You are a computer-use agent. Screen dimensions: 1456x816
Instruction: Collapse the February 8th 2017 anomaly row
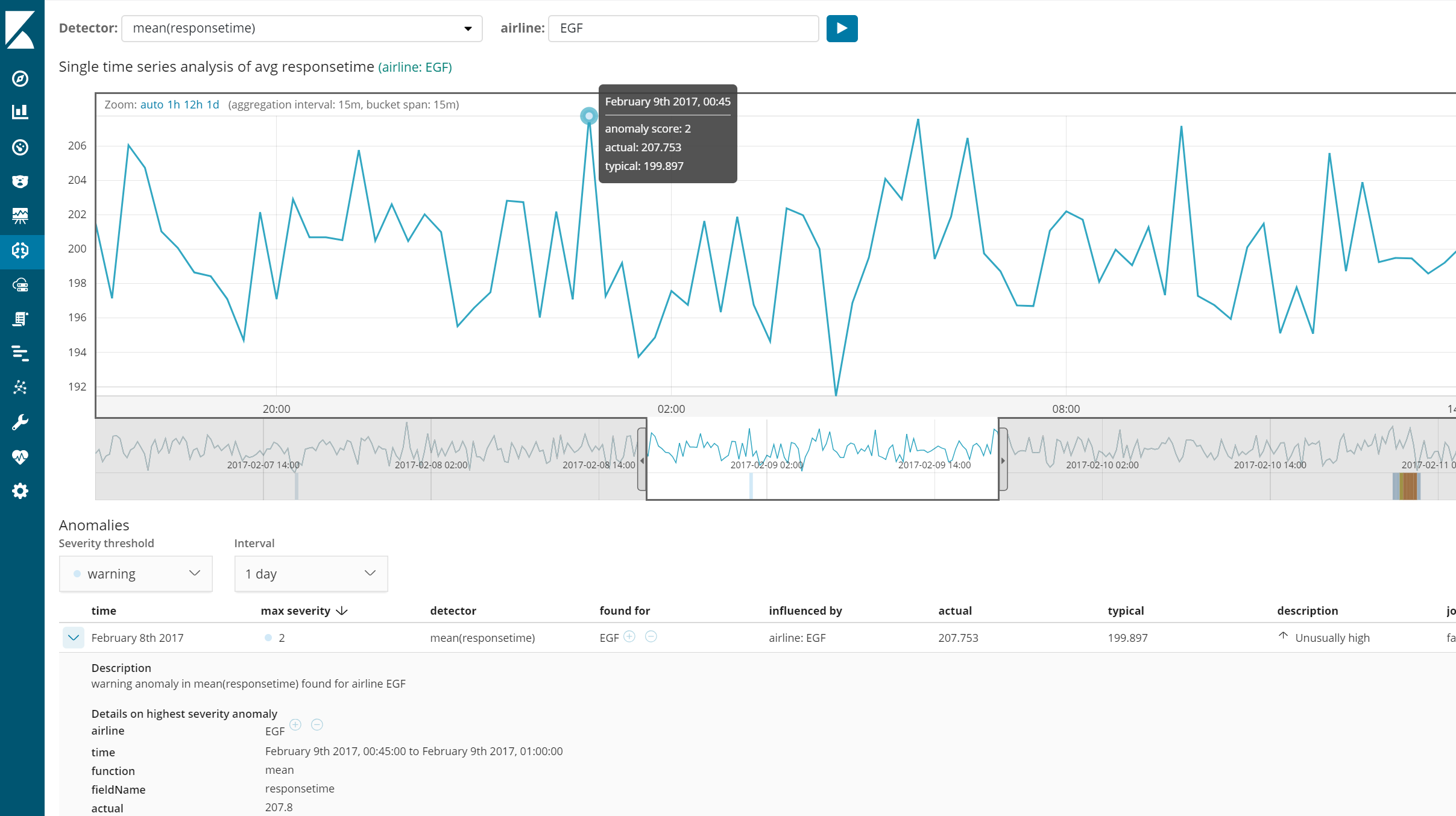[74, 638]
